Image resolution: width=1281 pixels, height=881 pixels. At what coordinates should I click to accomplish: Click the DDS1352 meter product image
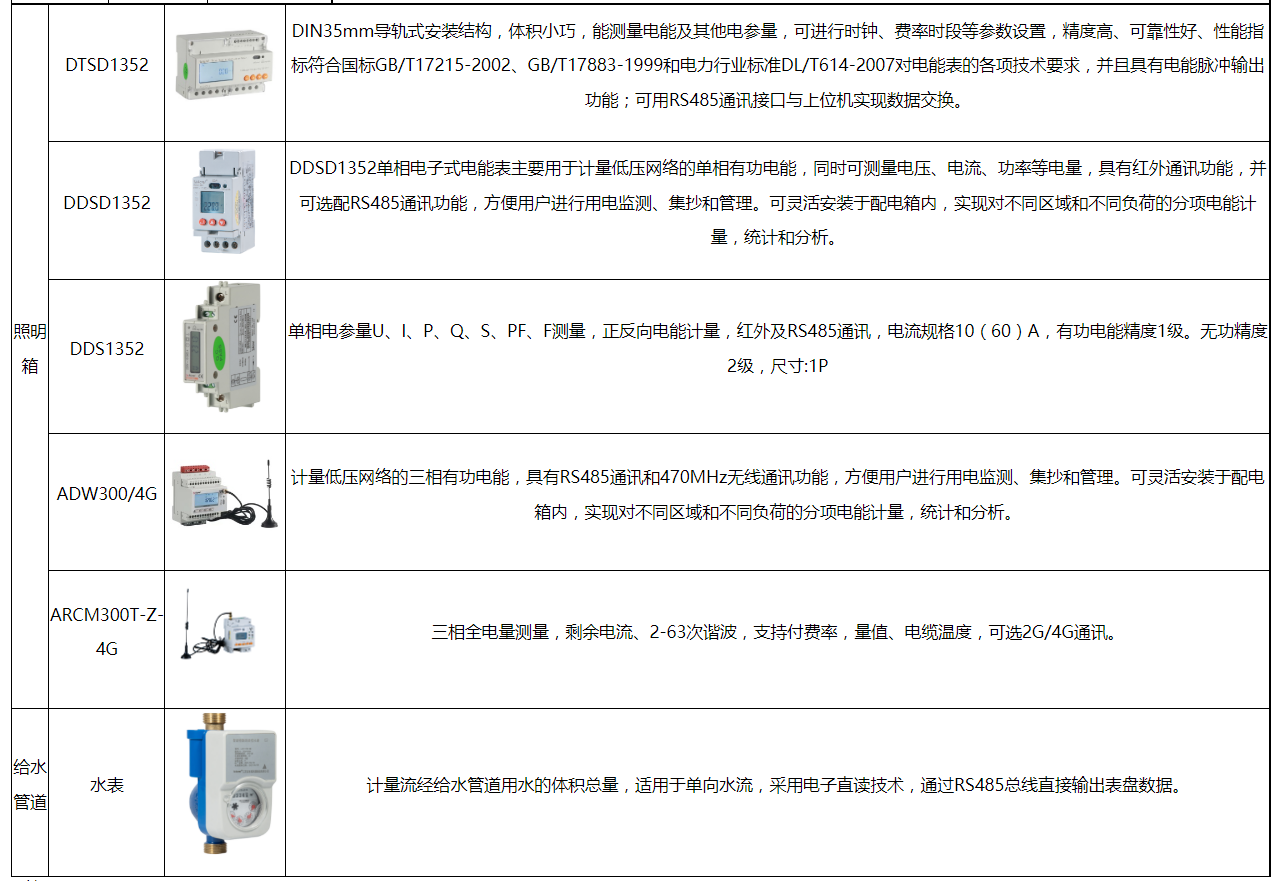221,347
